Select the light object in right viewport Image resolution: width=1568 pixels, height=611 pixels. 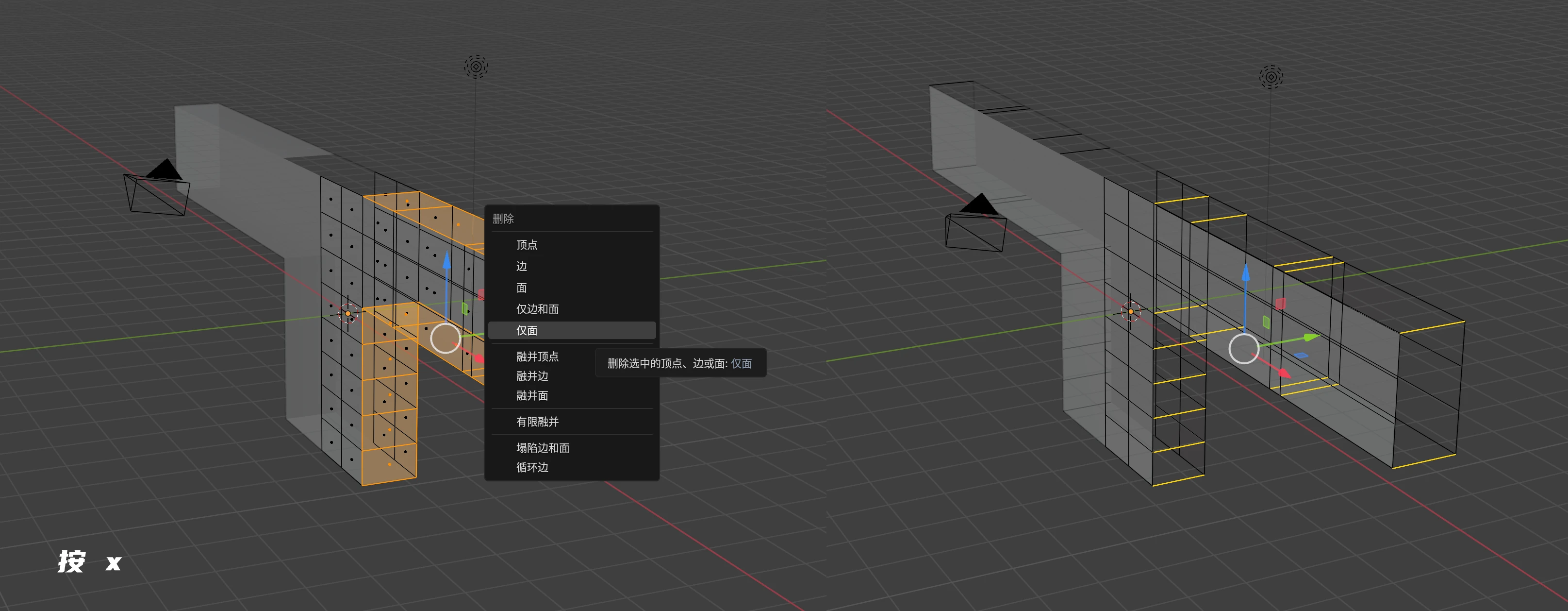1271,77
